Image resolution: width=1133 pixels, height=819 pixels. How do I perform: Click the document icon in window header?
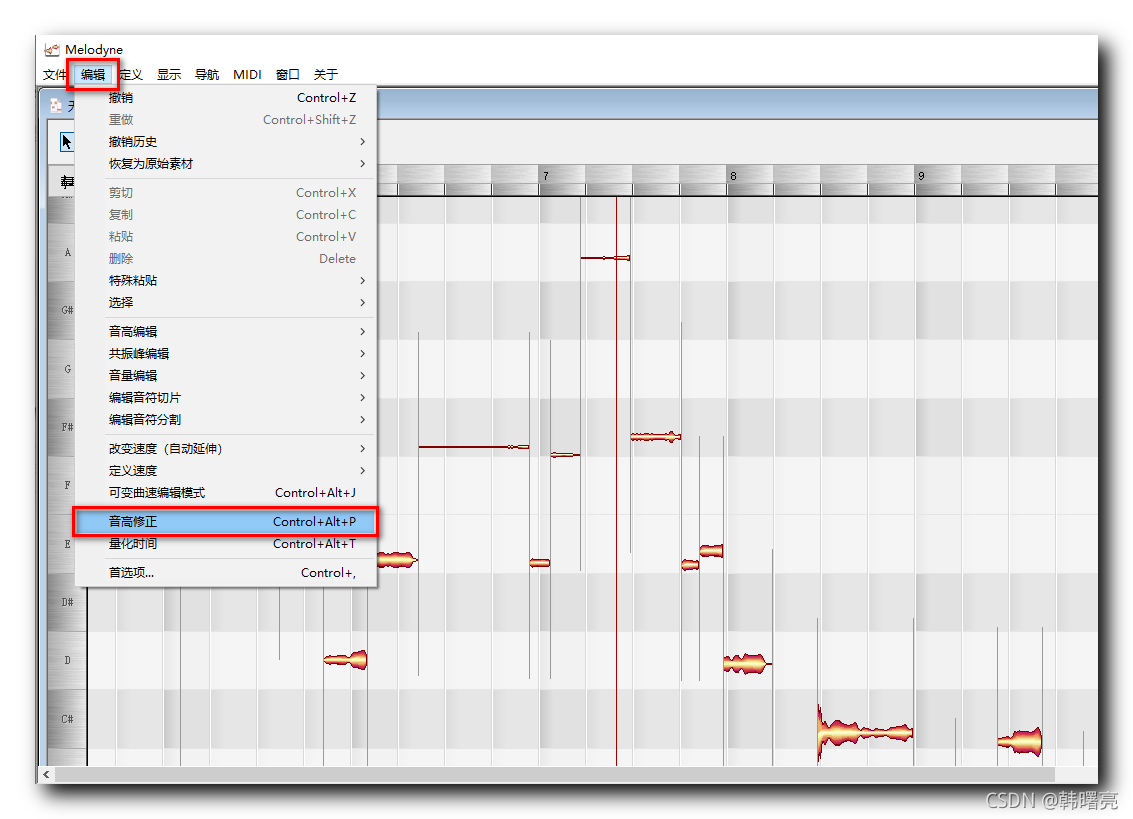[x=56, y=106]
